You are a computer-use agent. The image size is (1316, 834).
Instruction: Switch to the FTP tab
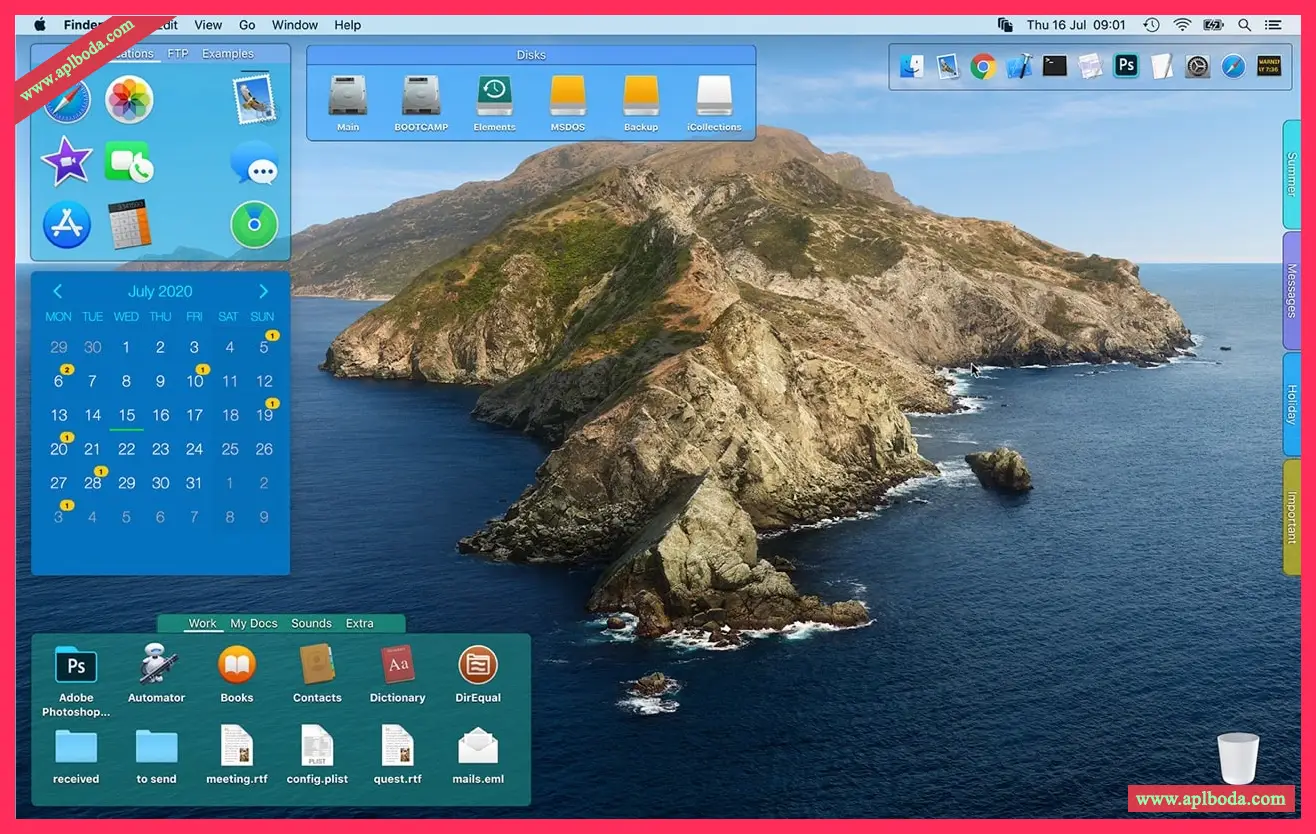coord(177,54)
